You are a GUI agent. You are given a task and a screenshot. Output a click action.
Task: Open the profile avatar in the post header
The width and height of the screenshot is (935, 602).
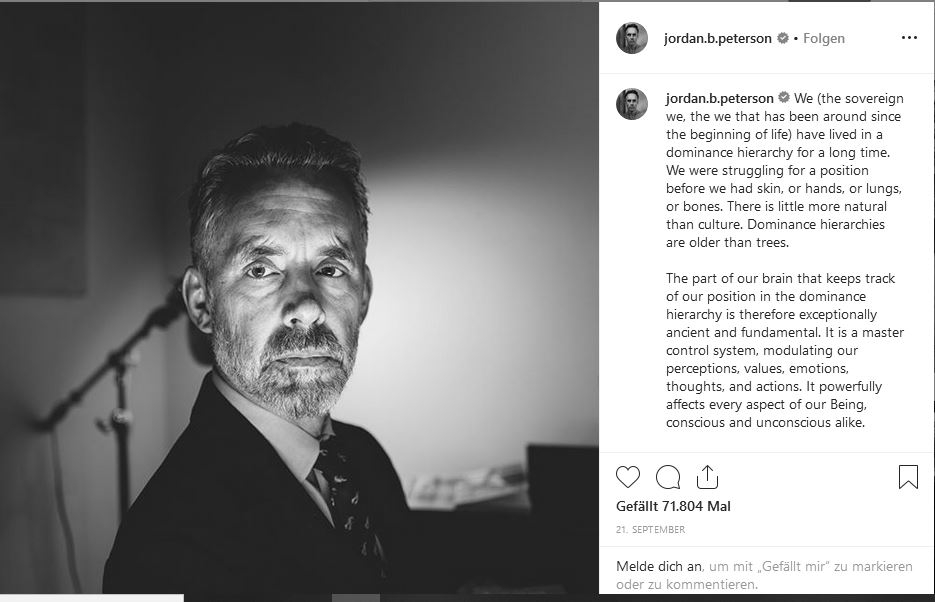pyautogui.click(x=631, y=38)
